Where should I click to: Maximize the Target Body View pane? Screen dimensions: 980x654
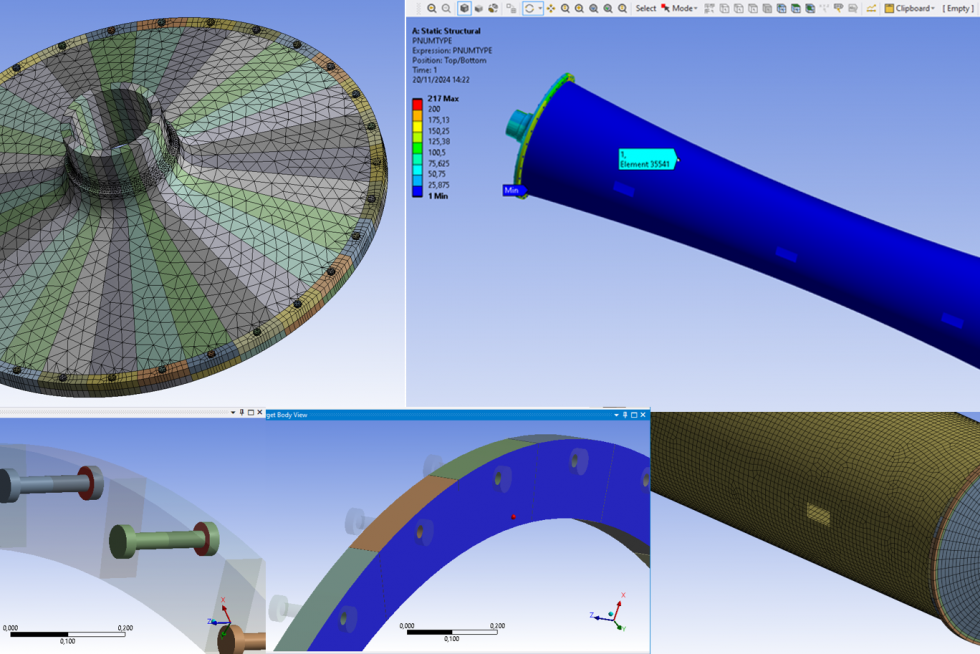[634, 415]
